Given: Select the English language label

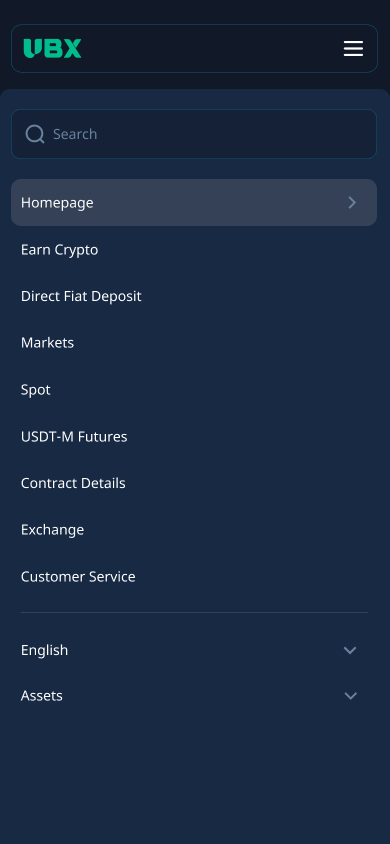Looking at the screenshot, I should tap(45, 650).
